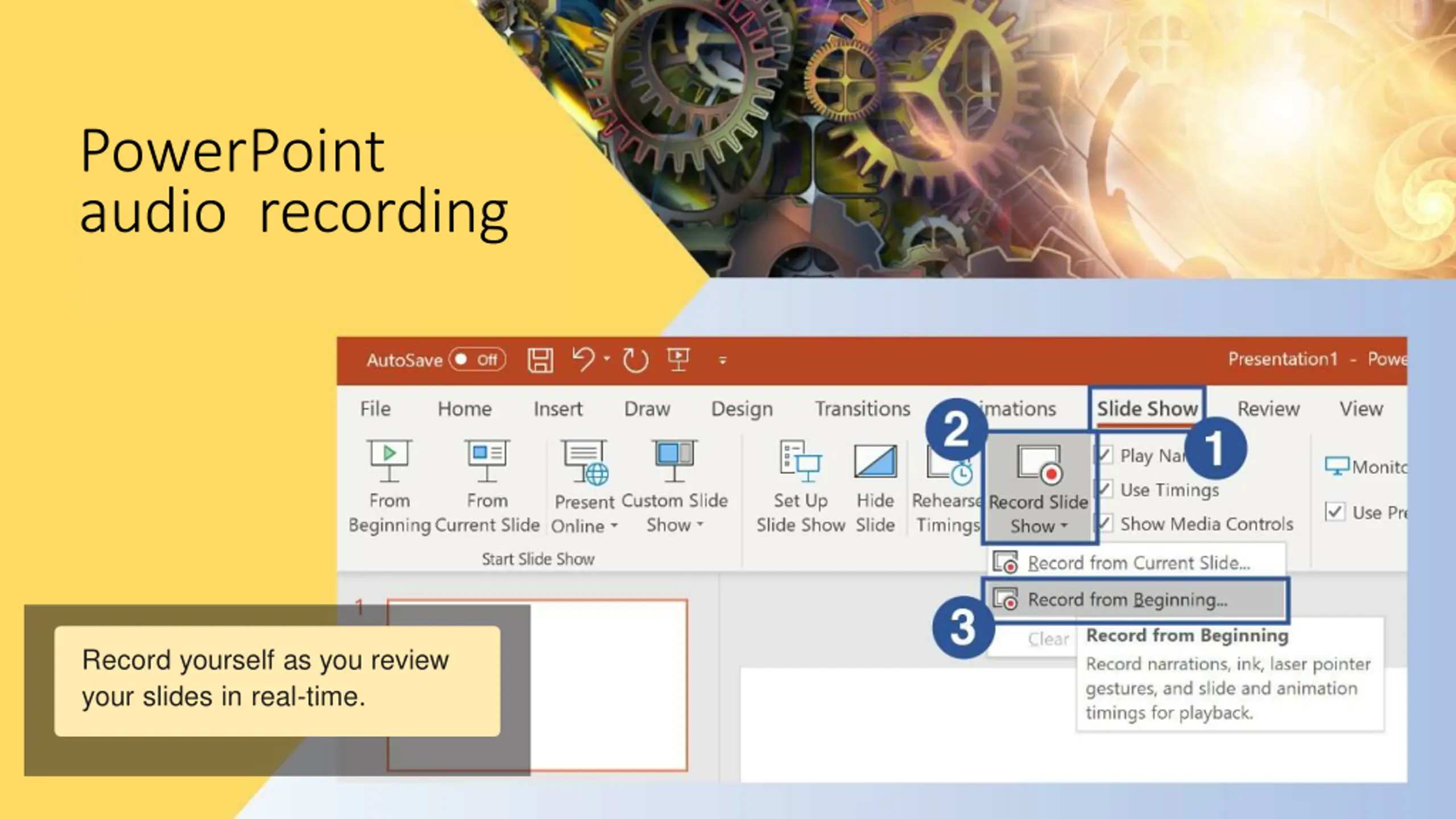Switch to the Transitions tab
The height and width of the screenshot is (819, 1456).
pos(863,408)
